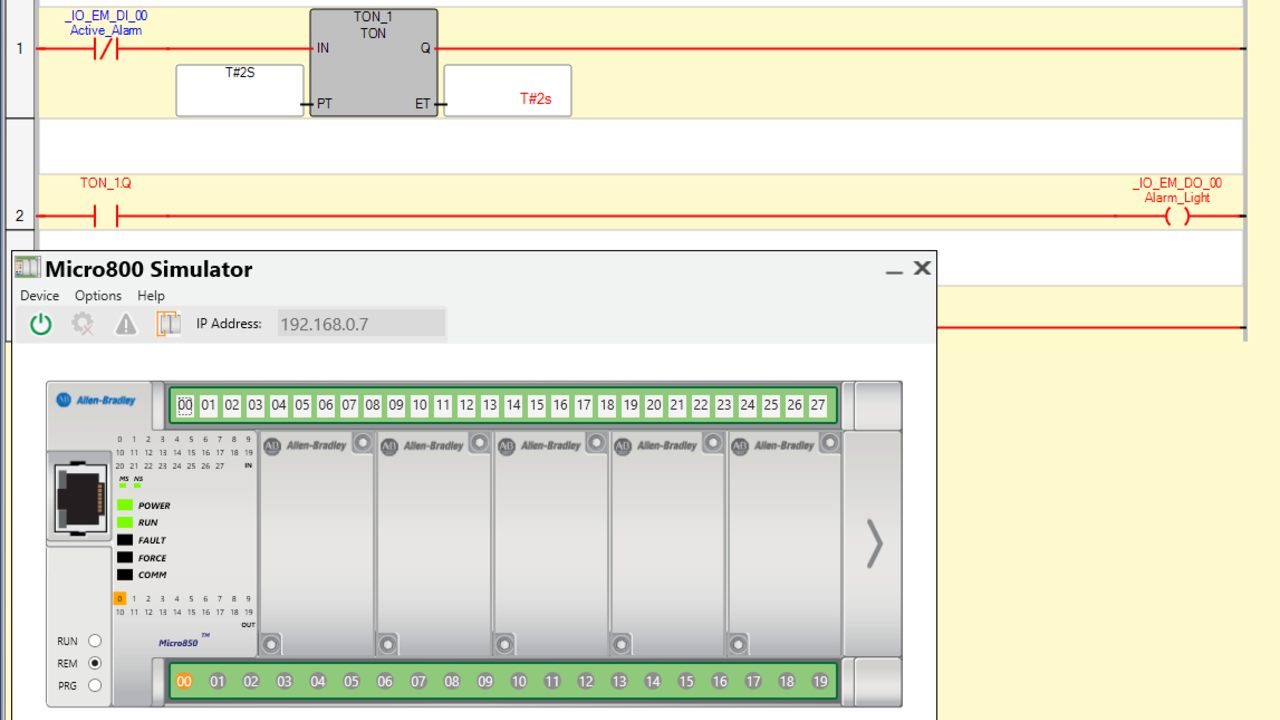Select the Alarm_Light output coil
The height and width of the screenshot is (720, 1280).
coord(1178,216)
